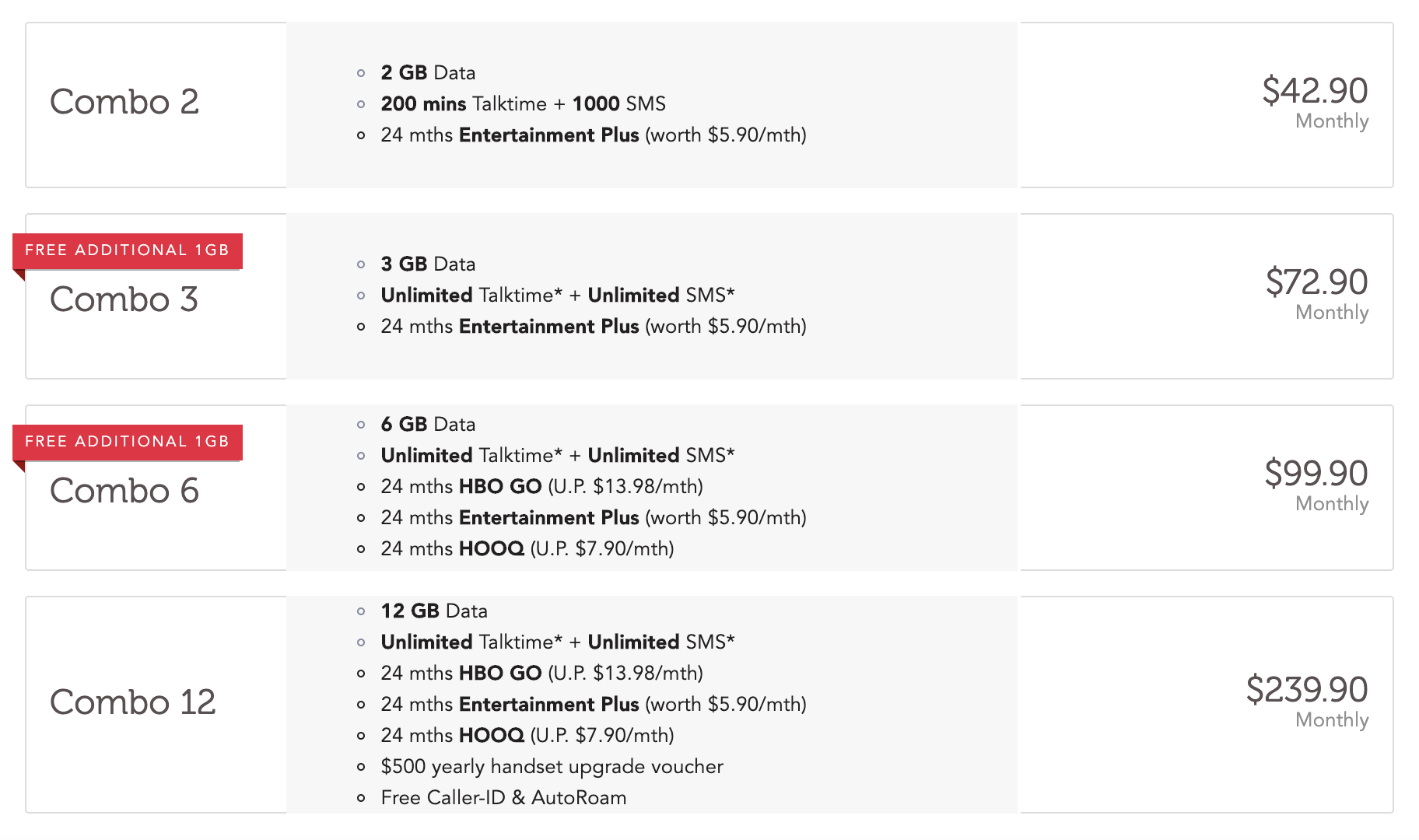The image size is (1419, 840).
Task: Select the $500 yearly handset upgrade voucher
Action: (552, 767)
